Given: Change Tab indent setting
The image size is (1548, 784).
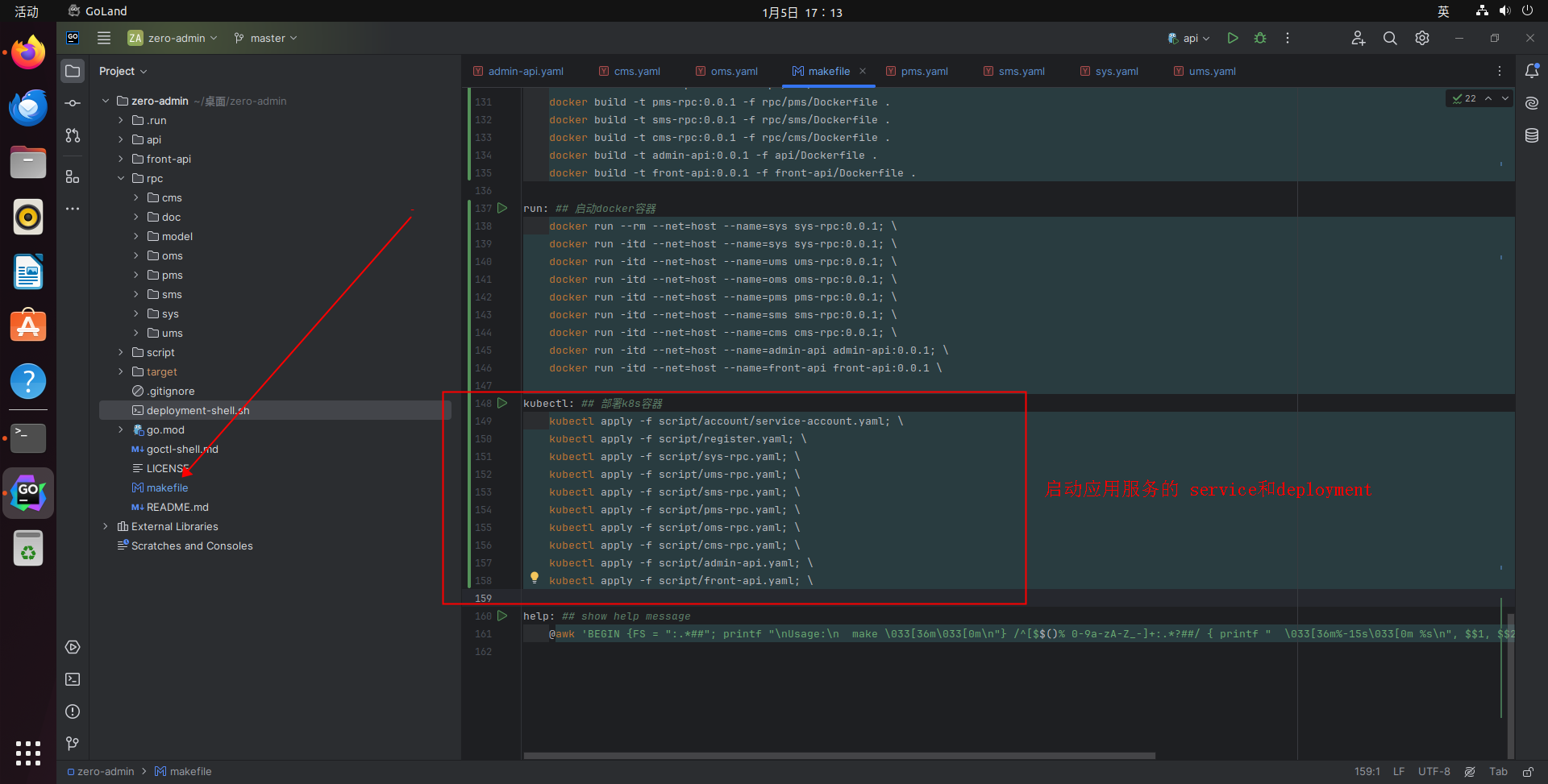Looking at the screenshot, I should point(1498,771).
